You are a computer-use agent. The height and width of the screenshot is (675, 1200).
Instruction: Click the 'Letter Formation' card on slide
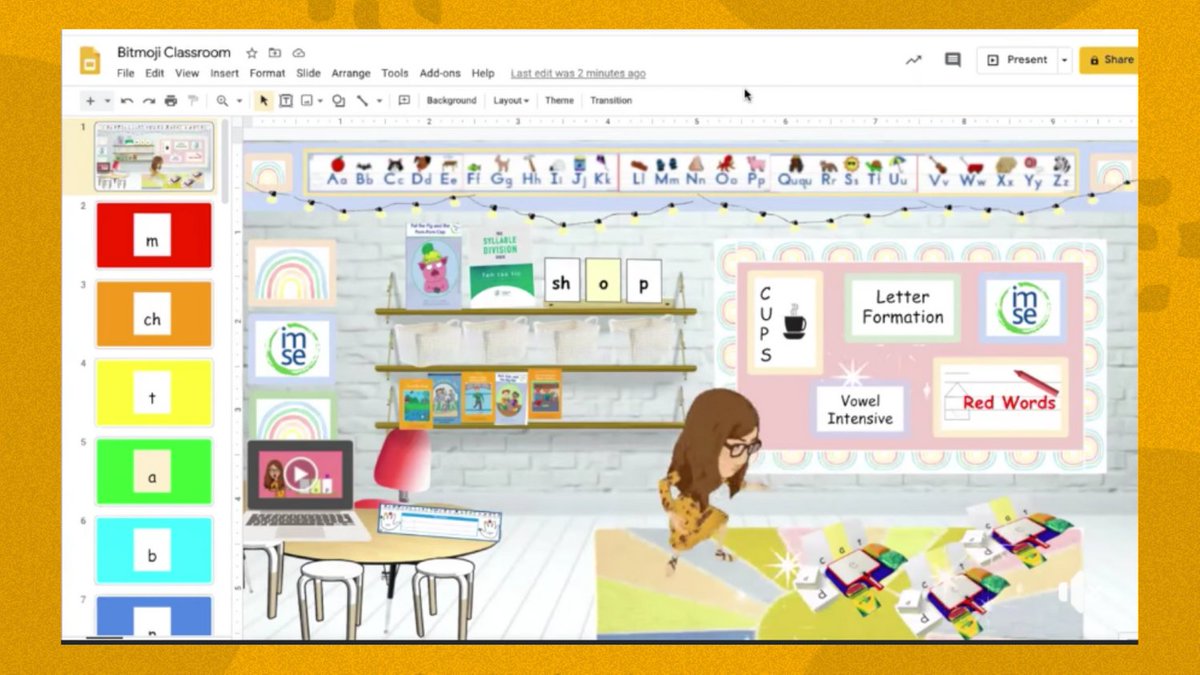click(x=902, y=307)
